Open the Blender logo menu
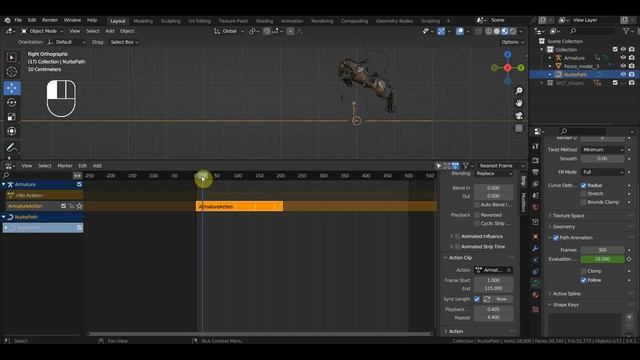640x360 pixels. 7,20
